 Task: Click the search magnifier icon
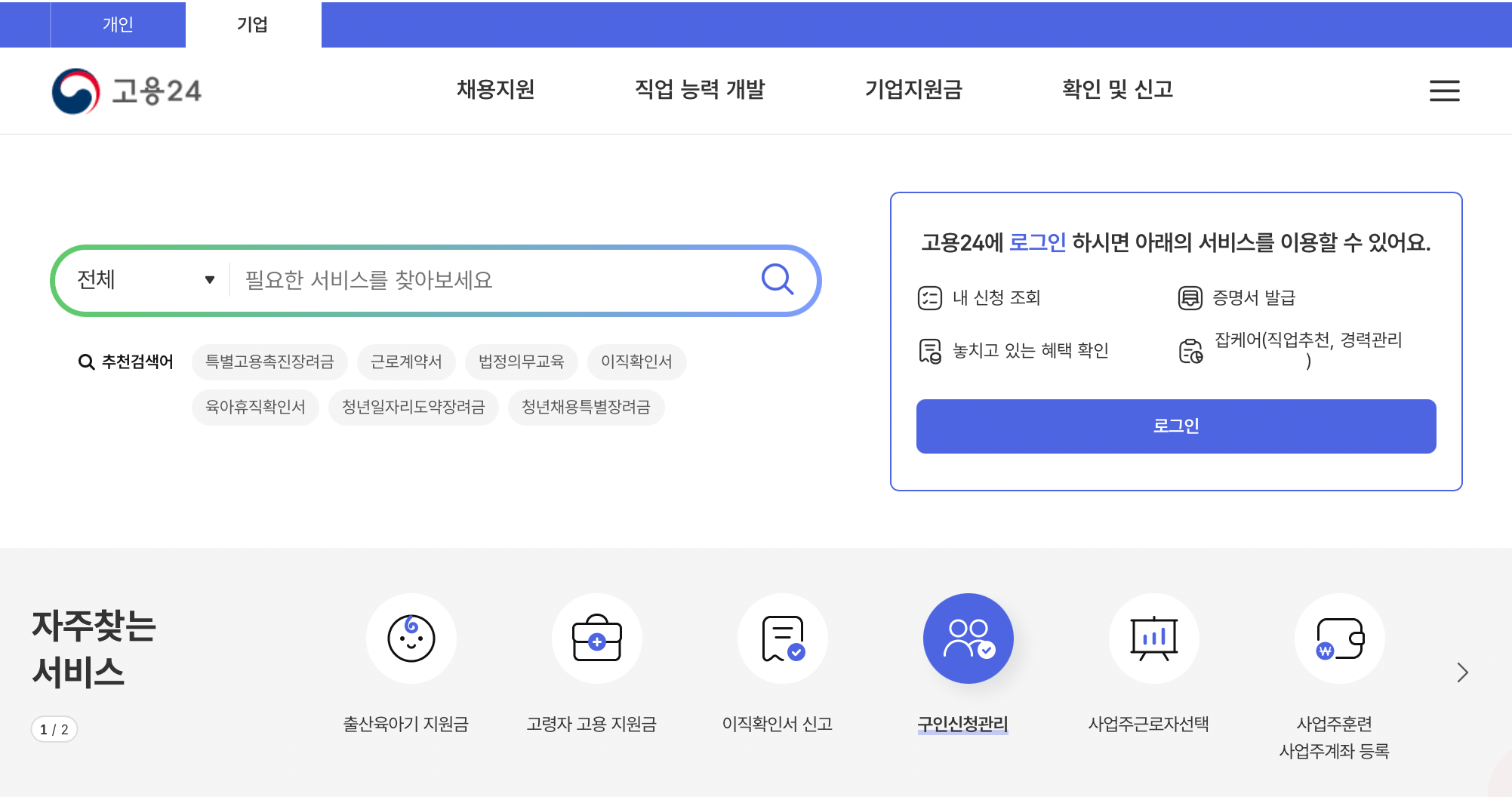tap(777, 279)
